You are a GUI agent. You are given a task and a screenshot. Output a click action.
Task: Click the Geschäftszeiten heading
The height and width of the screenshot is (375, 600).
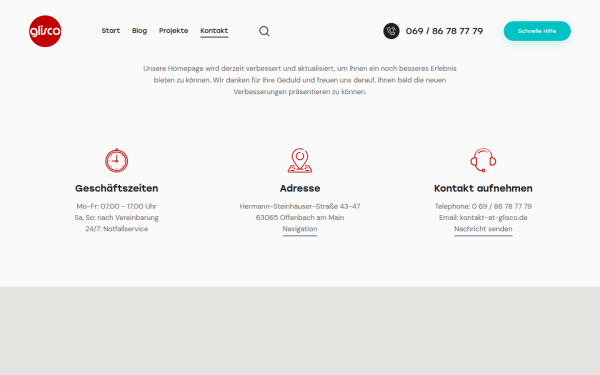pos(117,188)
